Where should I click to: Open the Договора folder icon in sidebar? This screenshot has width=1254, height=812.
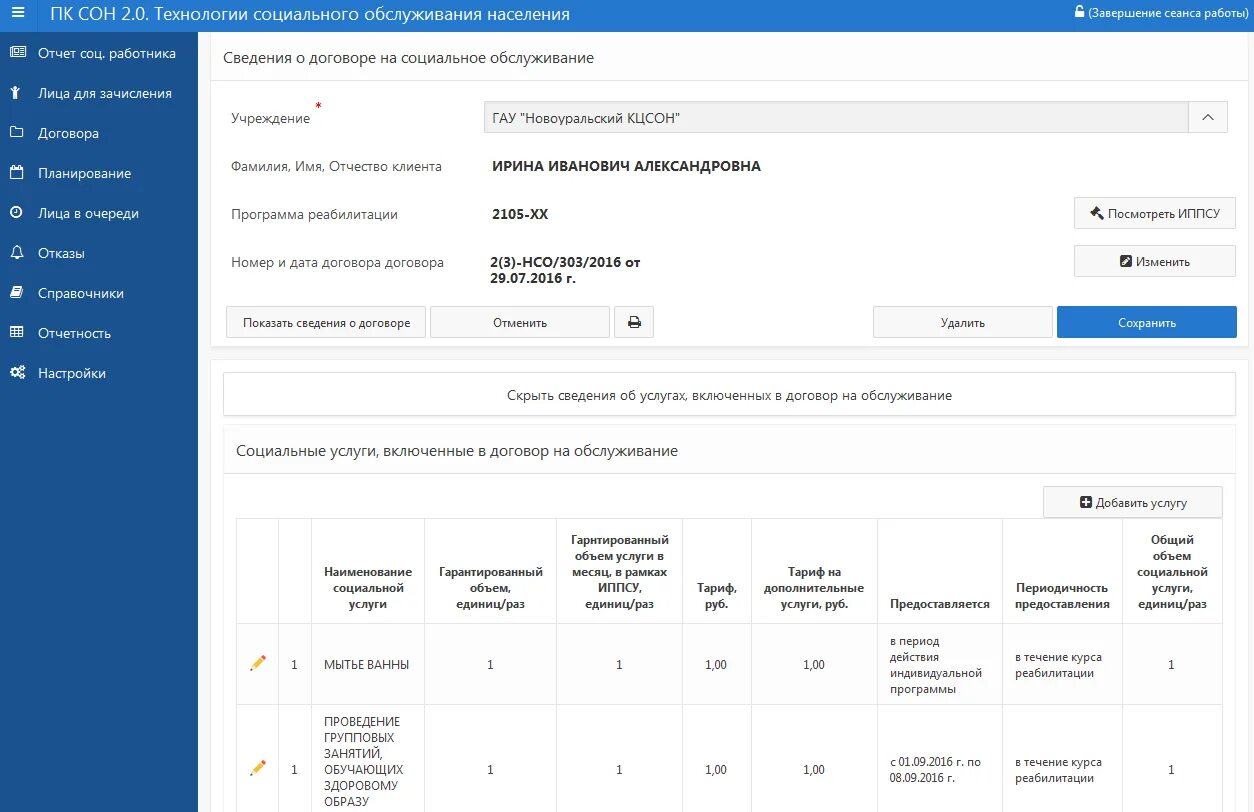pos(16,132)
